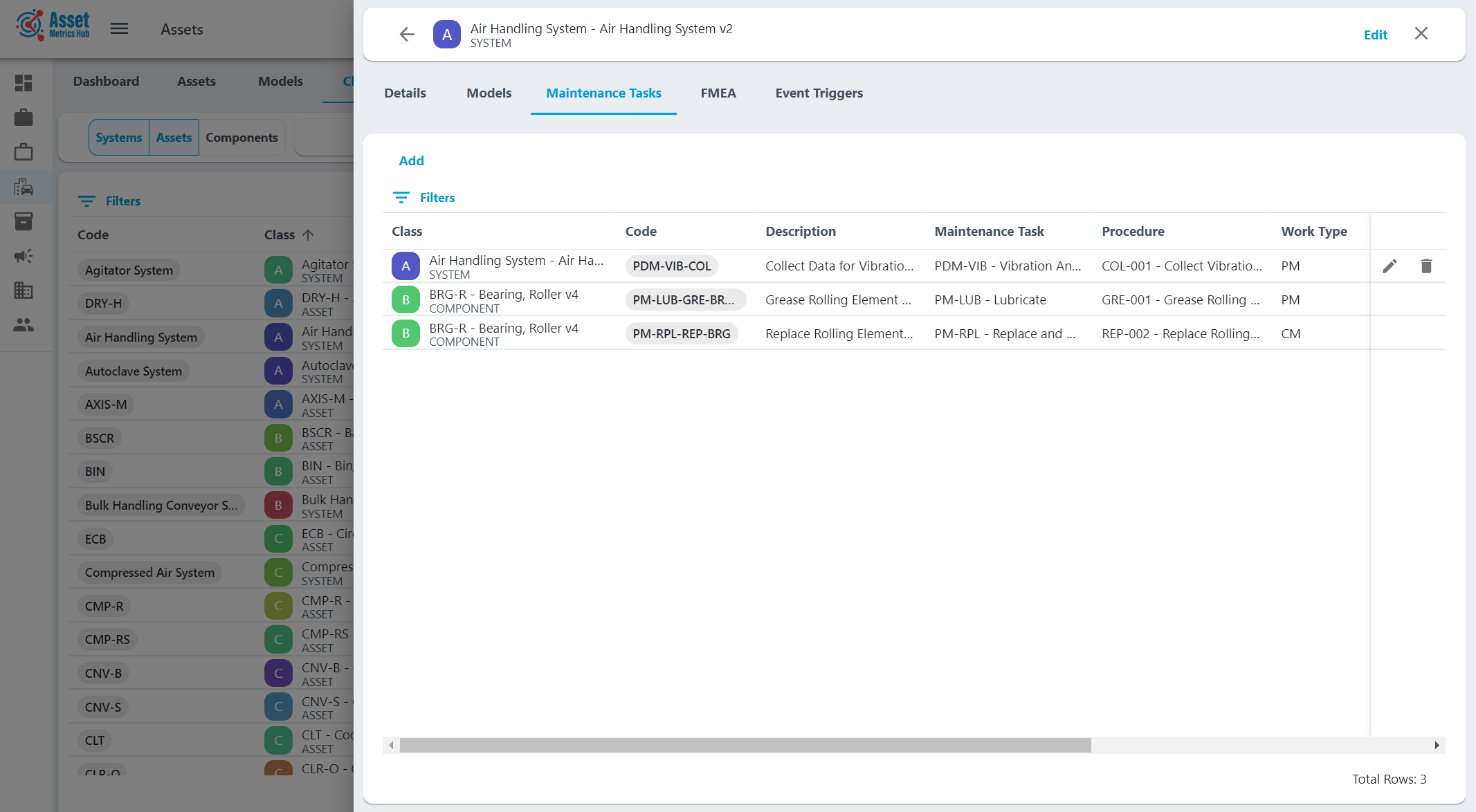Click the BSCR chip
Image resolution: width=1476 pixels, height=812 pixels.
(x=99, y=438)
